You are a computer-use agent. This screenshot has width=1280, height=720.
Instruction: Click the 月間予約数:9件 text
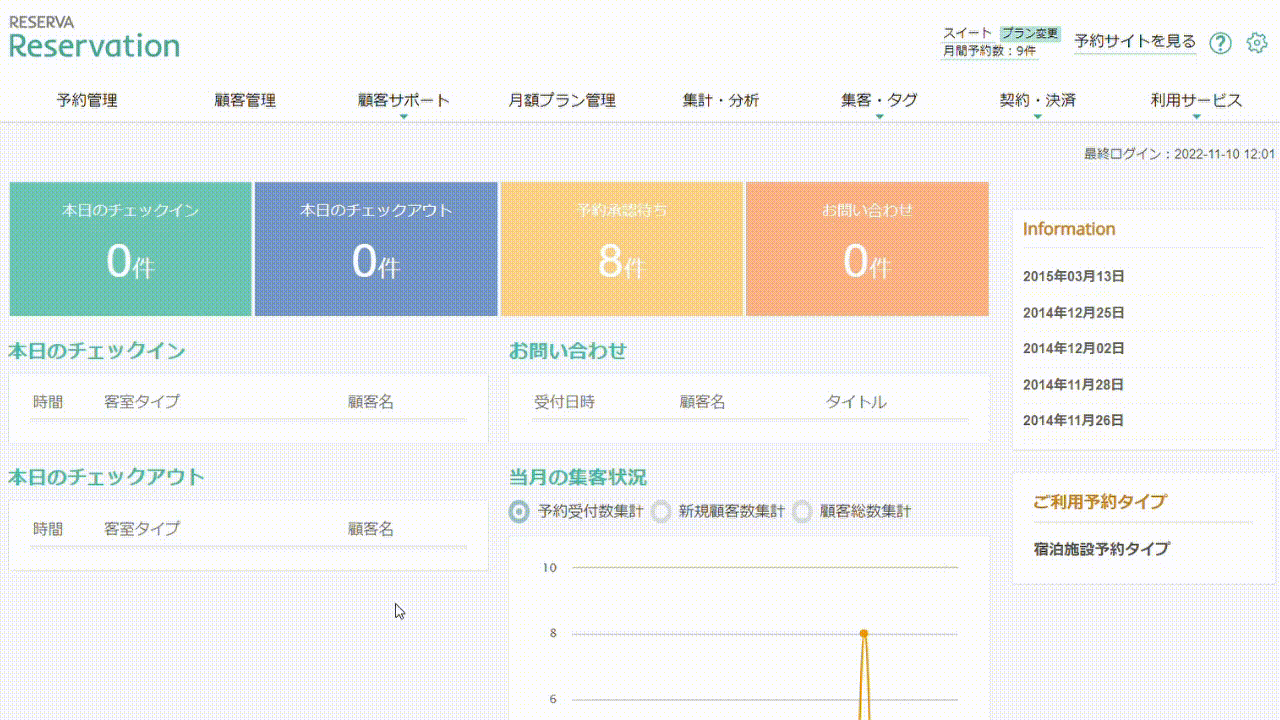click(989, 50)
